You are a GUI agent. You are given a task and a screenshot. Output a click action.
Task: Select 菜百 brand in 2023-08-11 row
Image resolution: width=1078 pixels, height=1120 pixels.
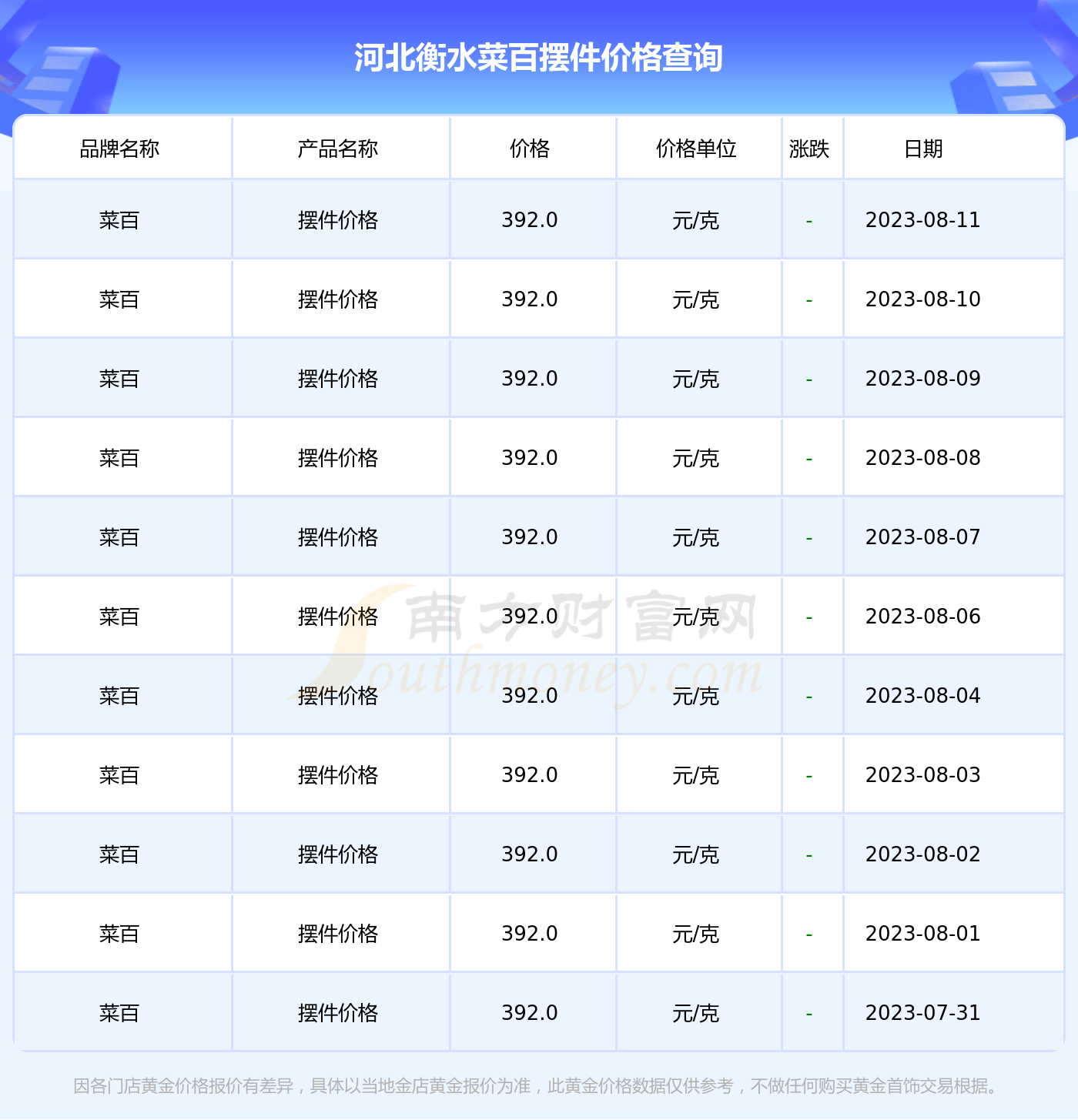pos(119,221)
